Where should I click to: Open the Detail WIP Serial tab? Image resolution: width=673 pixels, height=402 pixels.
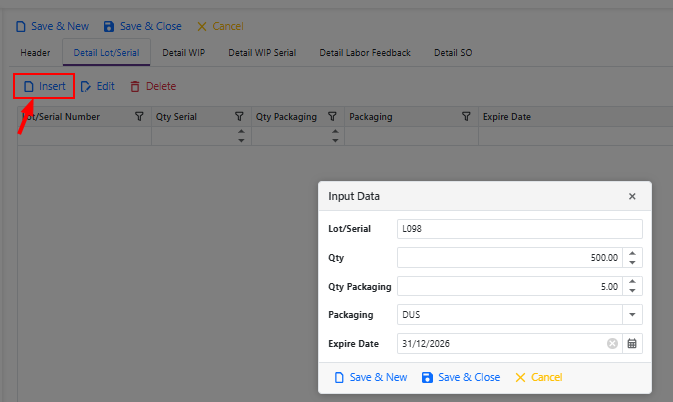coord(262,53)
